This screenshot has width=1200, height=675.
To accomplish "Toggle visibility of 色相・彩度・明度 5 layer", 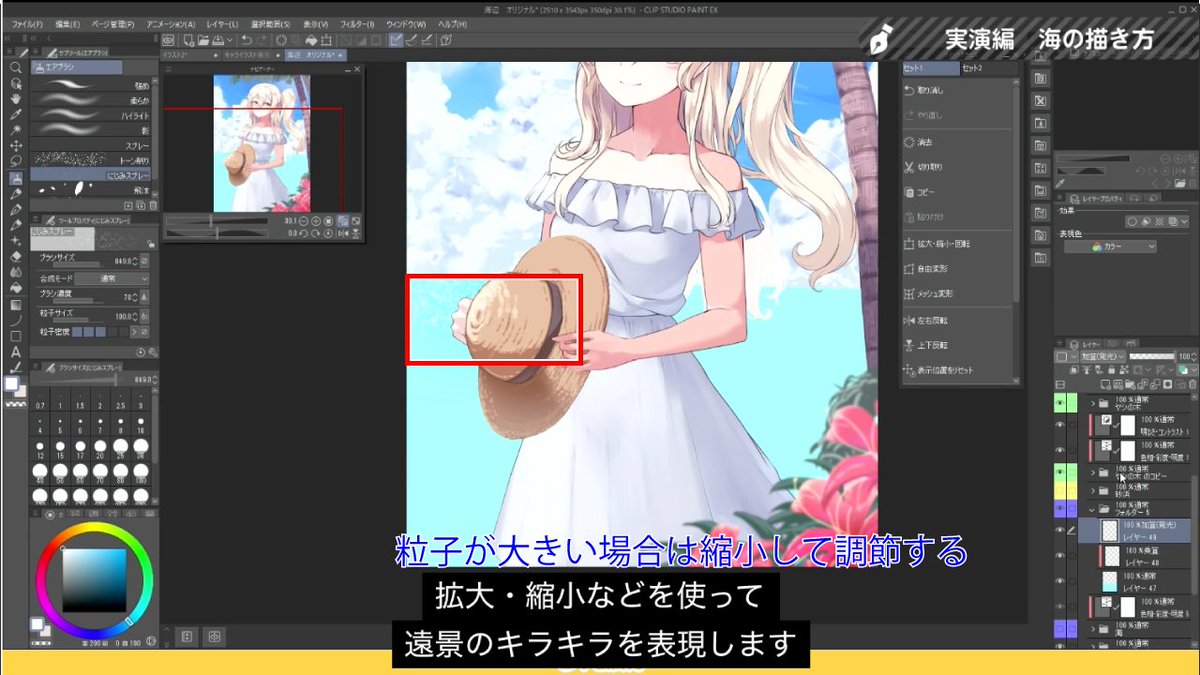I will tap(1060, 606).
